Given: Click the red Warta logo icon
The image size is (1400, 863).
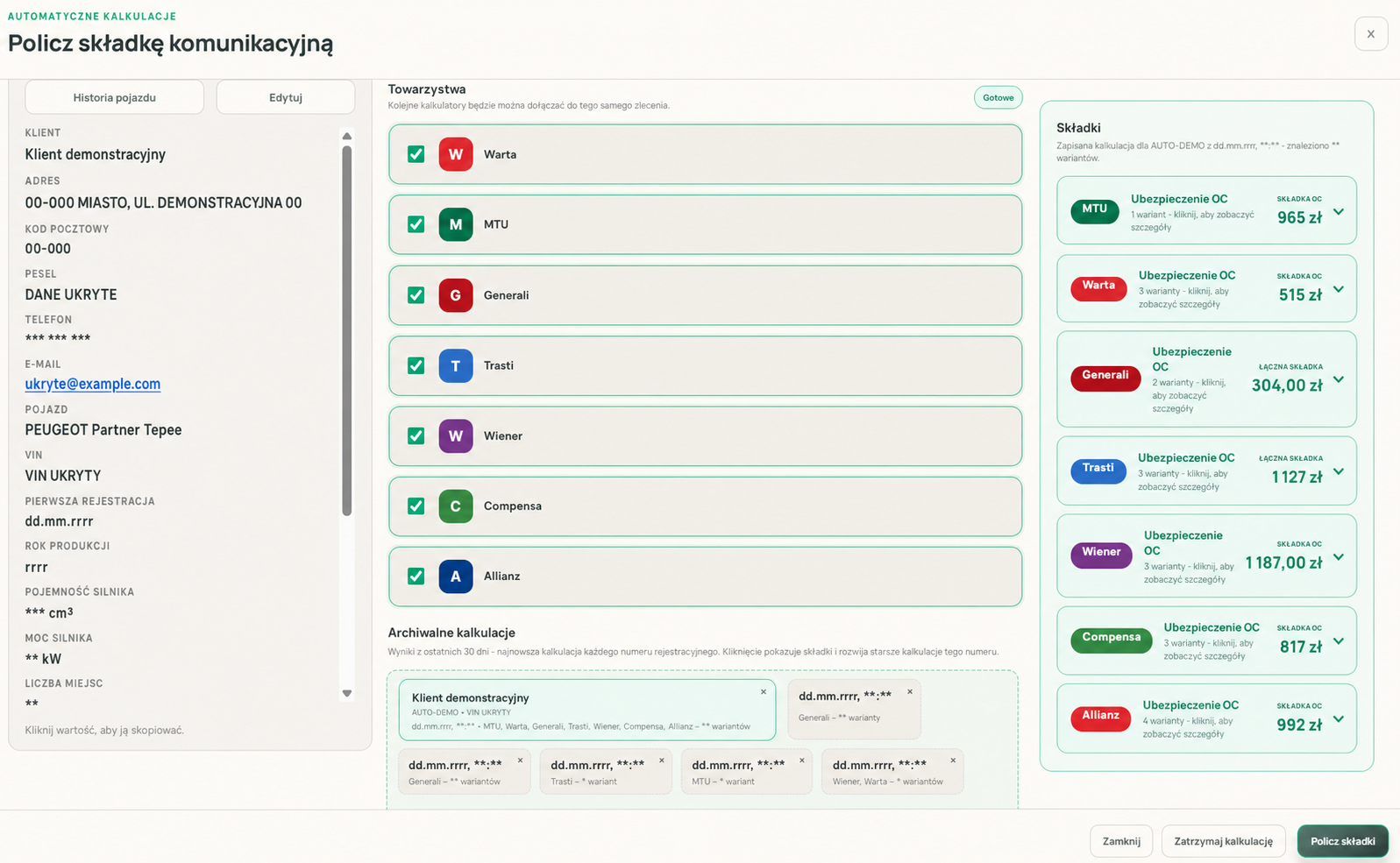Looking at the screenshot, I should pos(456,154).
